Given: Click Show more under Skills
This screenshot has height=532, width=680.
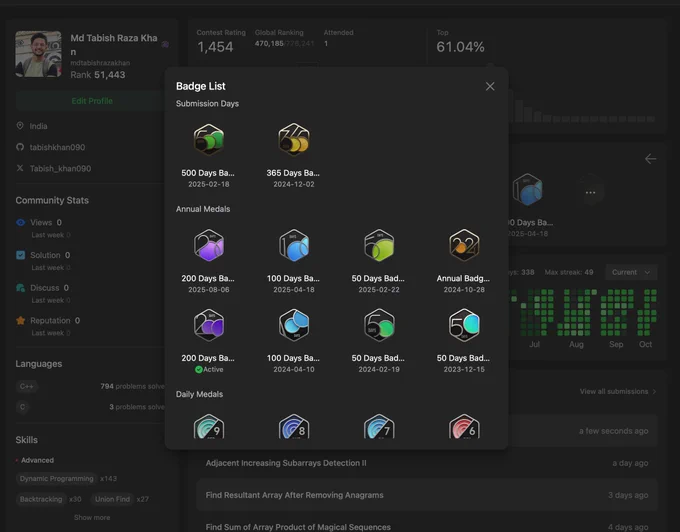Looking at the screenshot, I should [x=92, y=517].
